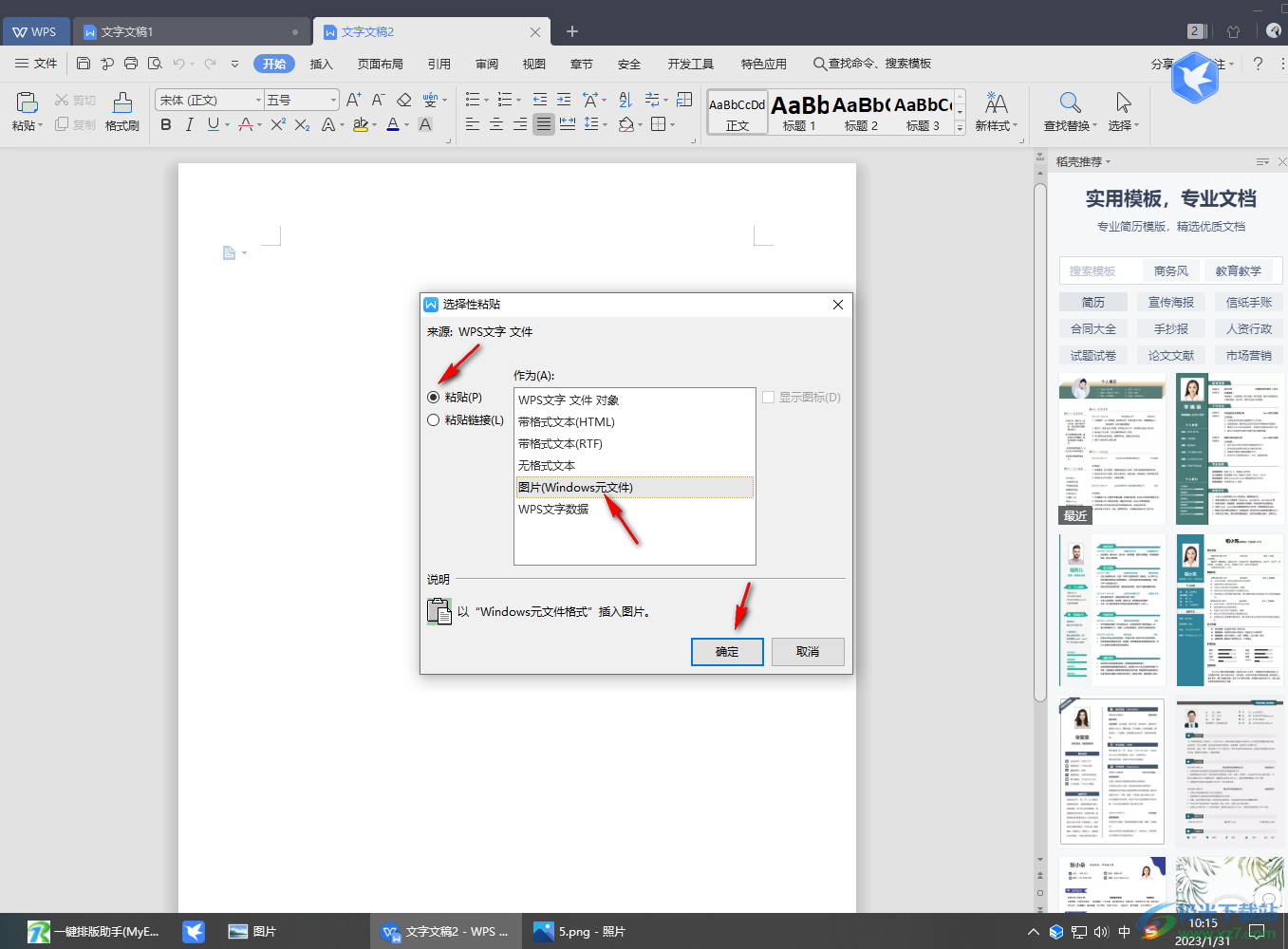Click the character shading A icon

[425, 124]
